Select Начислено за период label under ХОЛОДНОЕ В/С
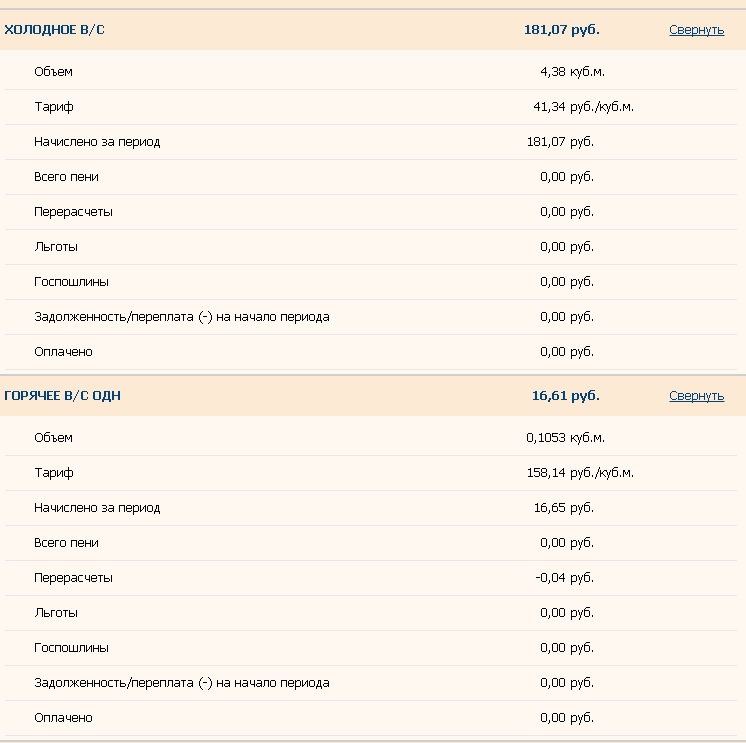The width and height of the screenshot is (746, 743). tap(97, 142)
